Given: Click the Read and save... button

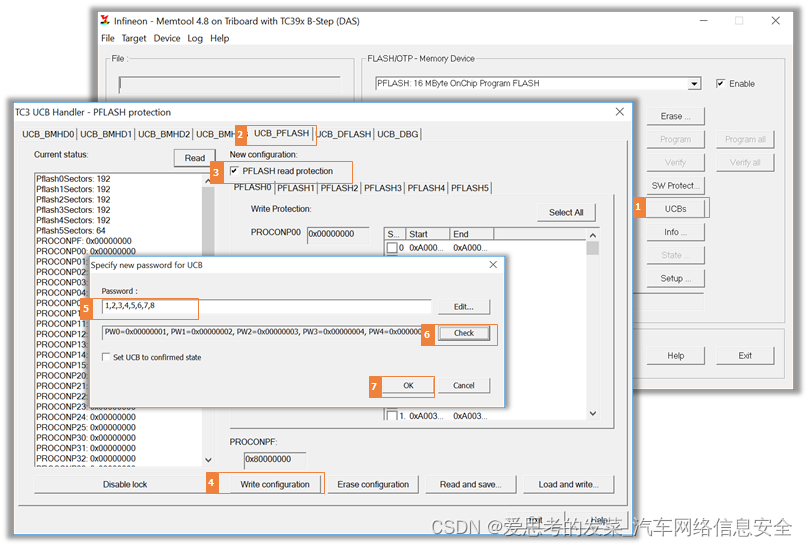Looking at the screenshot, I should [x=470, y=484].
